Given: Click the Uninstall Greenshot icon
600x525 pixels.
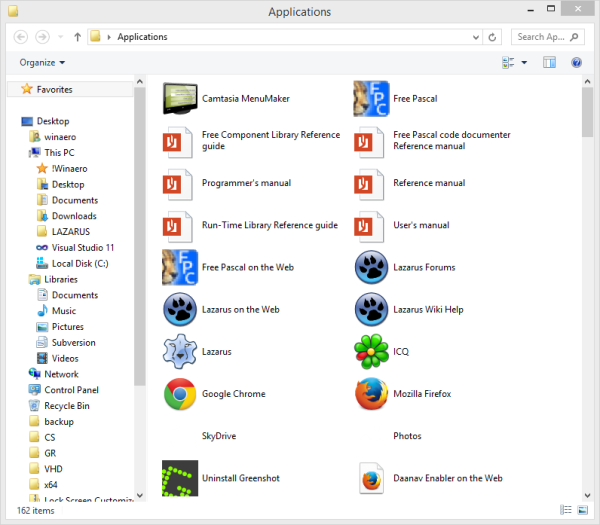Looking at the screenshot, I should pos(180,478).
